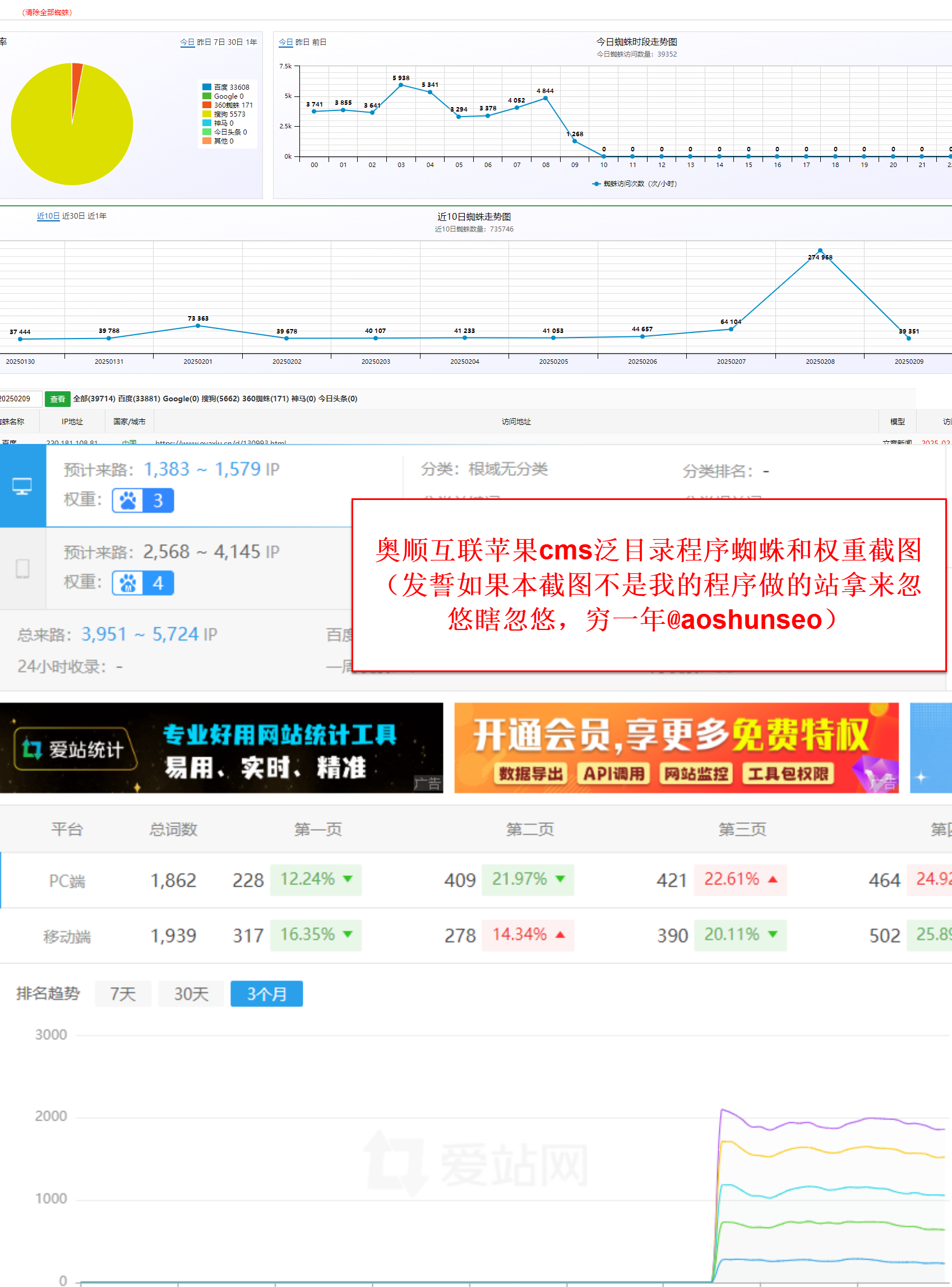
Task: Click down arrow beside 16.35%
Action: click(x=348, y=934)
